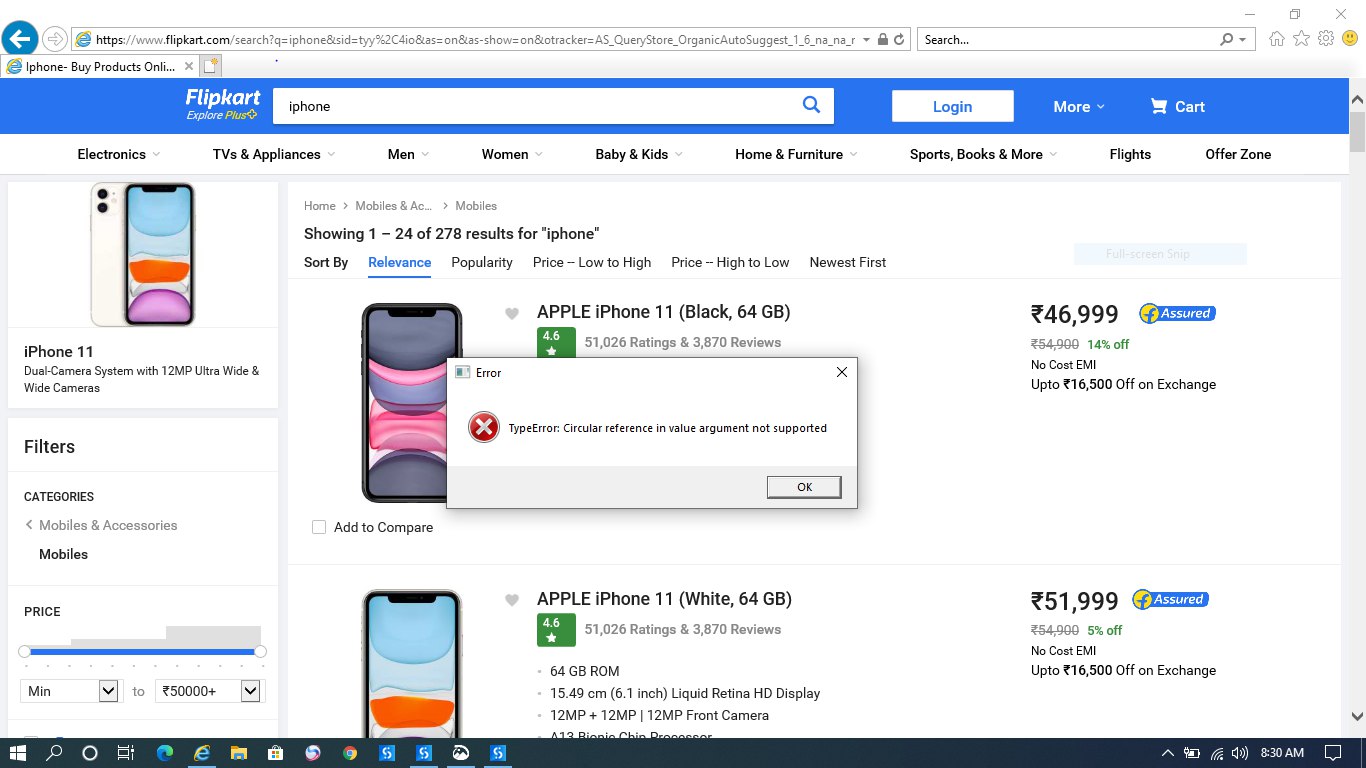1366x768 pixels.
Task: Click the red error icon in dialog
Action: pyautogui.click(x=484, y=428)
